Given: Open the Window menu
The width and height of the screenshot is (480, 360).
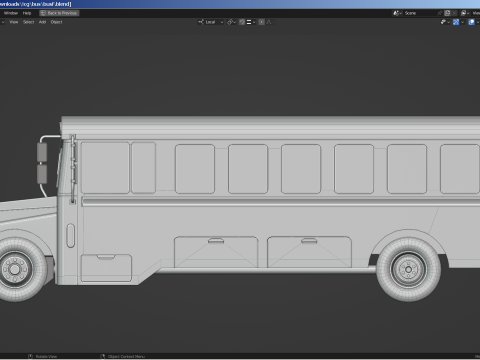Looking at the screenshot, I should (x=11, y=13).
